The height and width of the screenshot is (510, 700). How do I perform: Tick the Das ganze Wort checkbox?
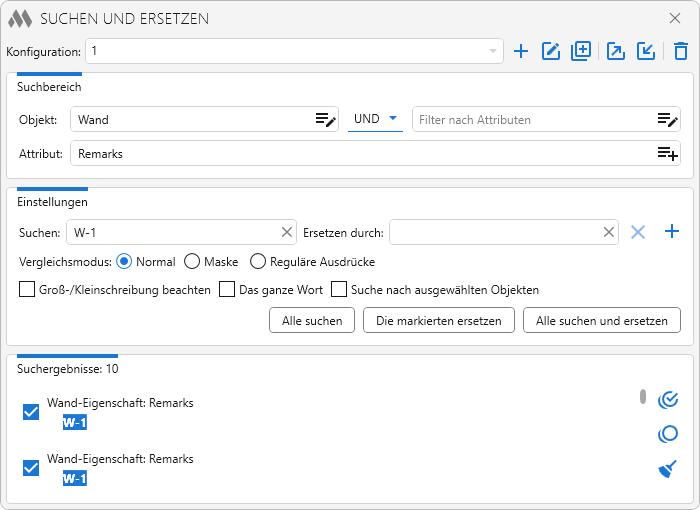point(226,290)
